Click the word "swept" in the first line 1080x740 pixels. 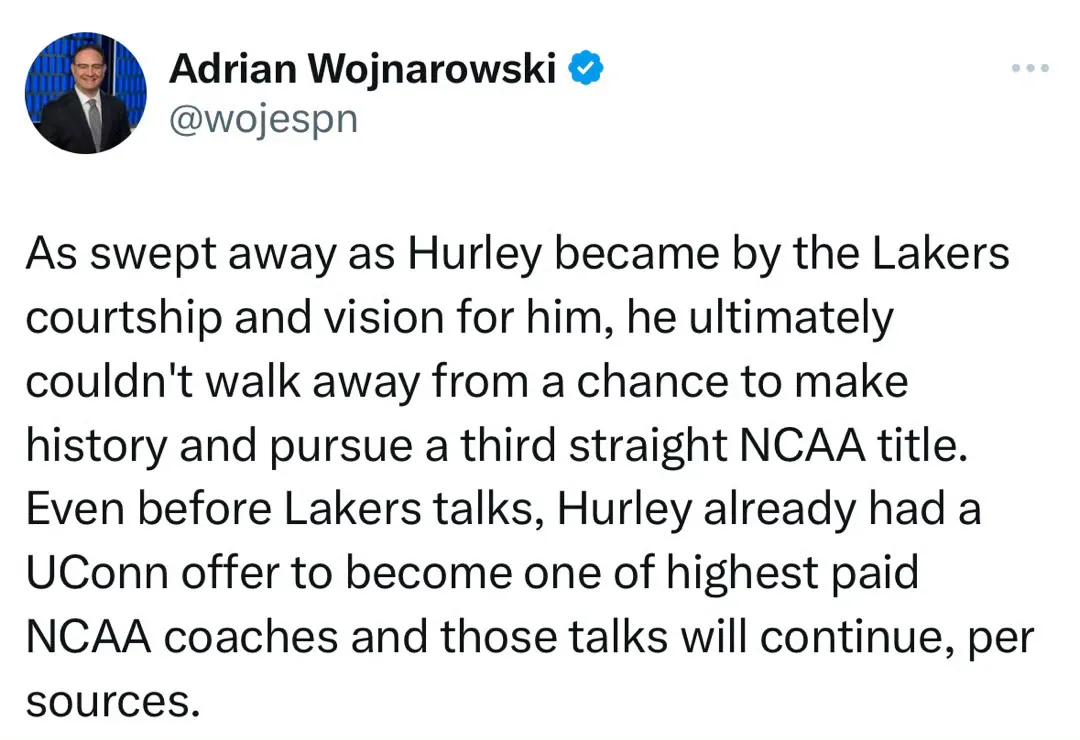click(154, 256)
